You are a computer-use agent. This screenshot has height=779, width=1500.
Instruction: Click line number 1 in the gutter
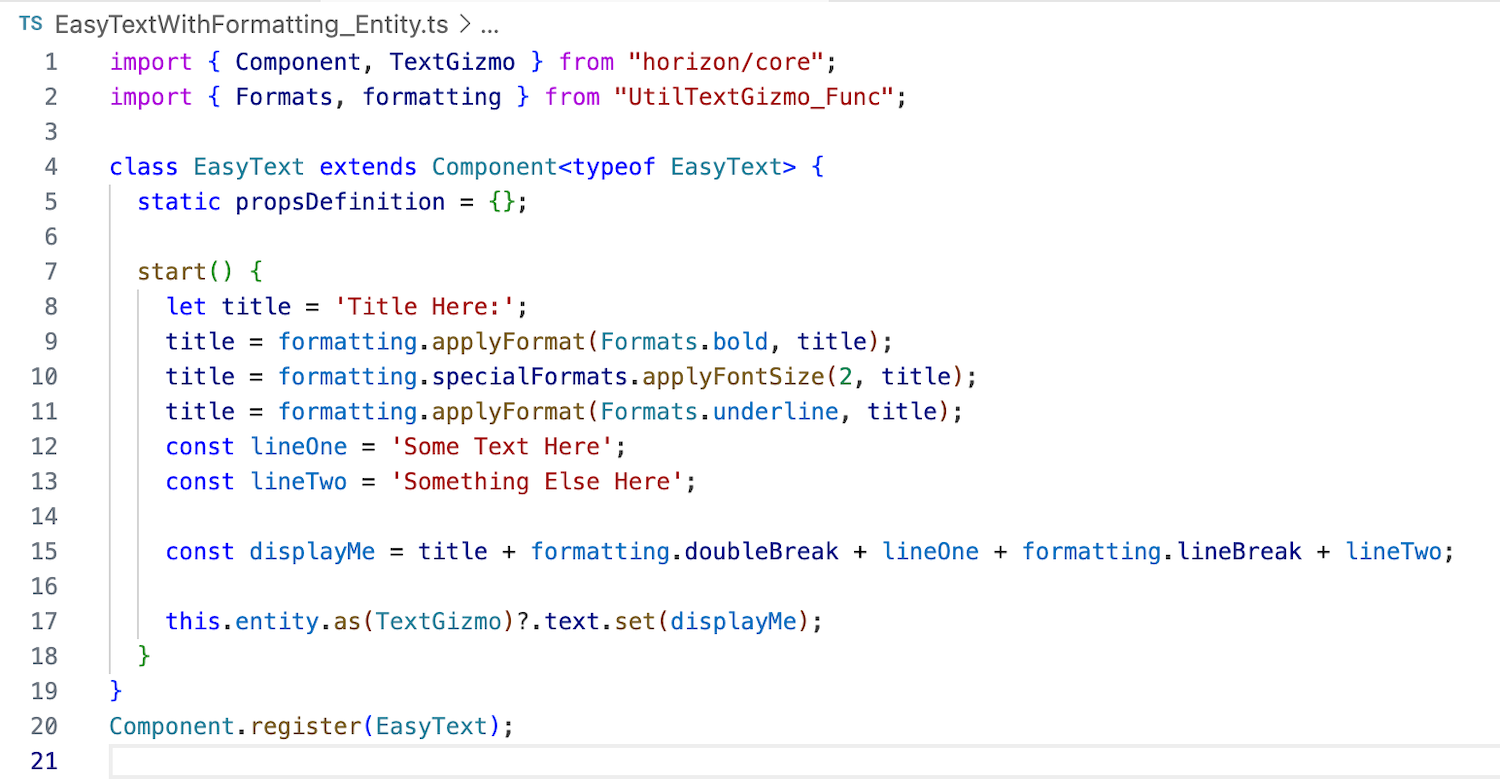pos(51,62)
